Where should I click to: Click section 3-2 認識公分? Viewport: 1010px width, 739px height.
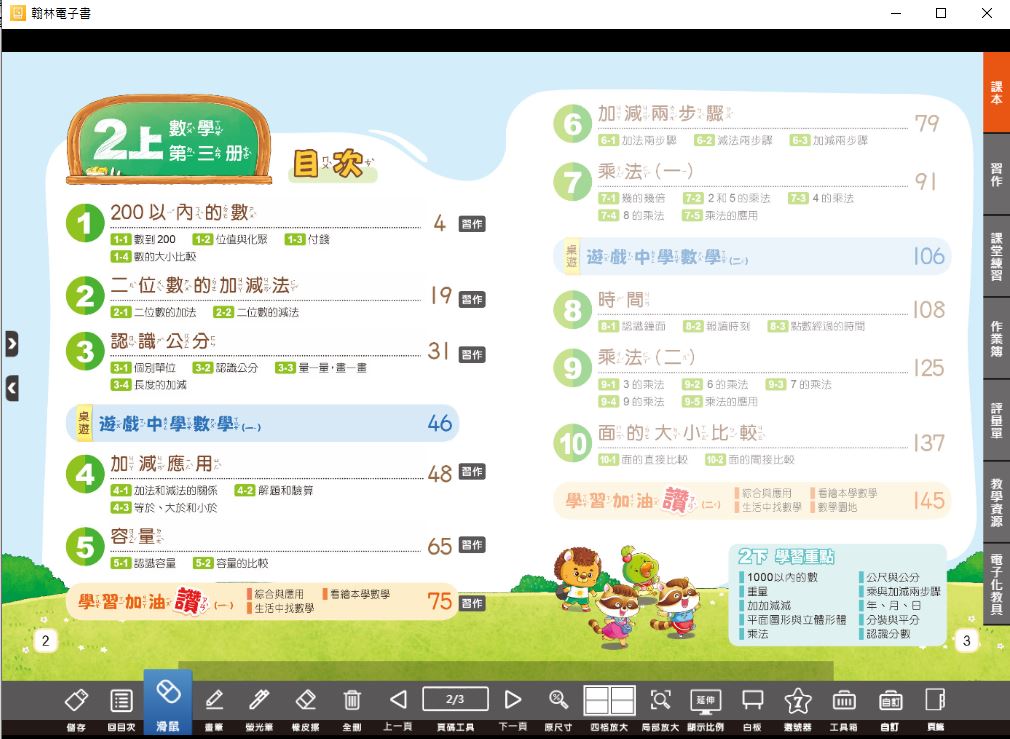coord(225,367)
